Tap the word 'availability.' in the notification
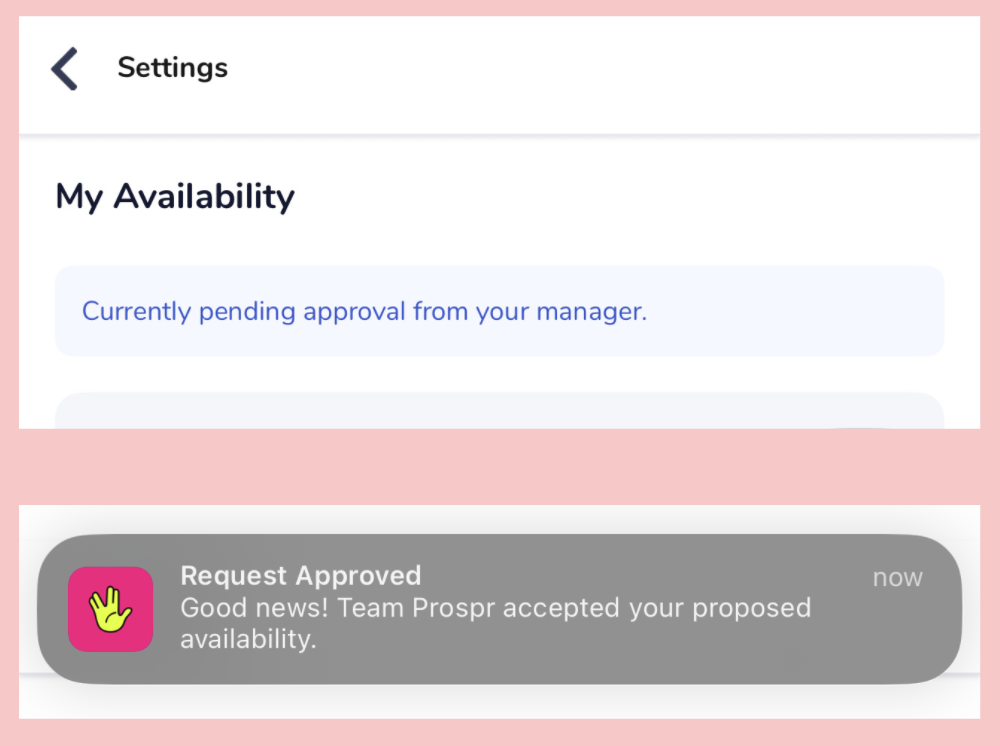 click(x=248, y=639)
